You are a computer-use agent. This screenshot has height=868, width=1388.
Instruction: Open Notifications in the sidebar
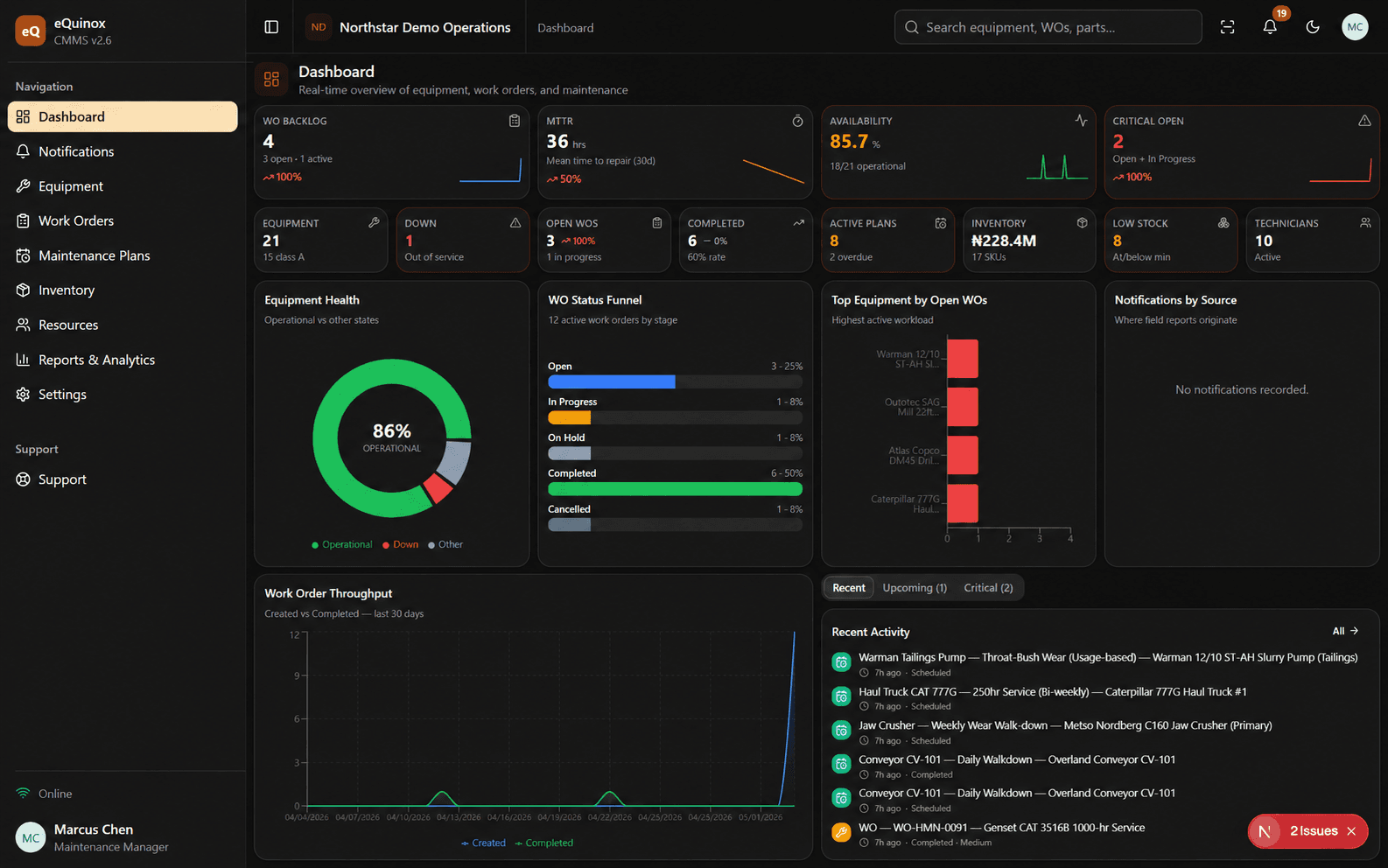point(123,151)
